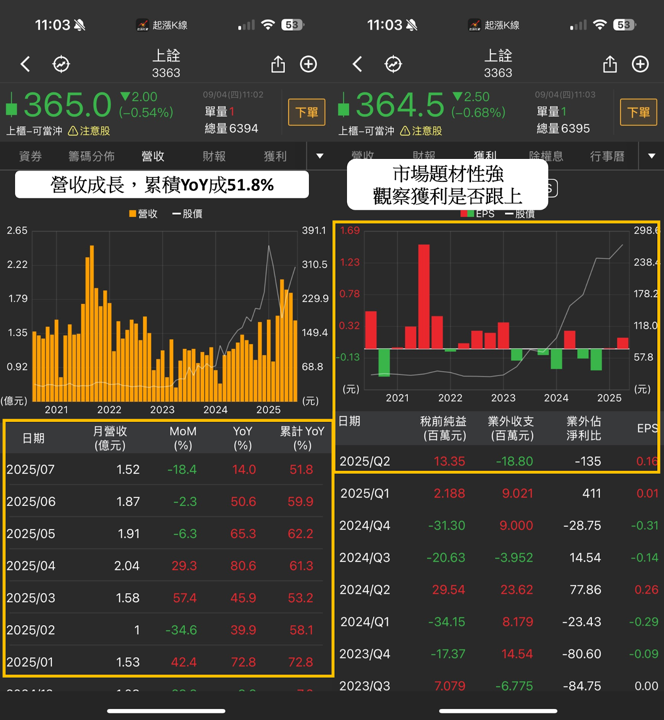Viewport: 664px width, 720px height.
Task: Select 2025/02 revenue row
Action: 166,630
